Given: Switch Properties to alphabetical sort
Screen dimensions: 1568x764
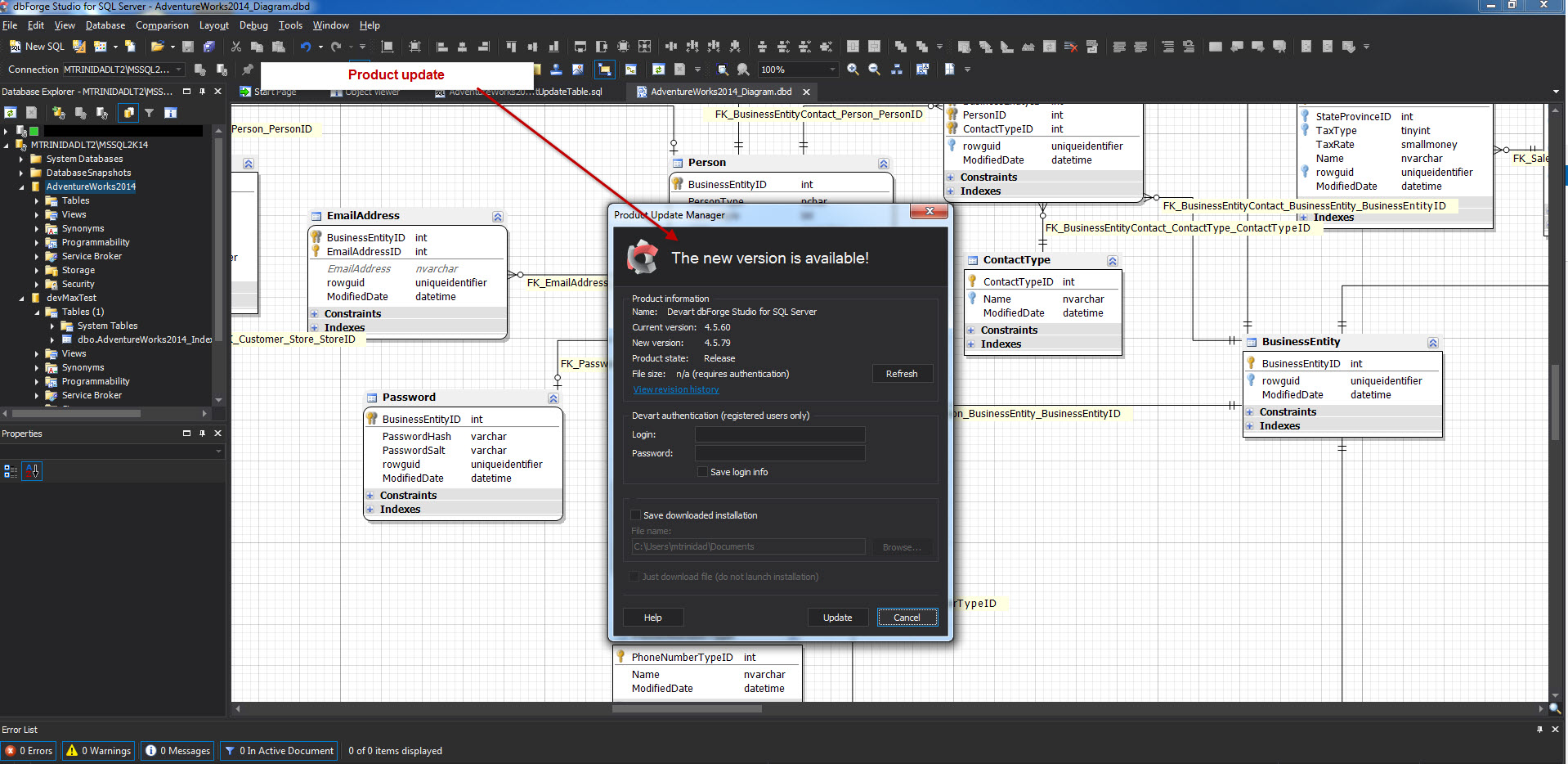Looking at the screenshot, I should point(32,471).
